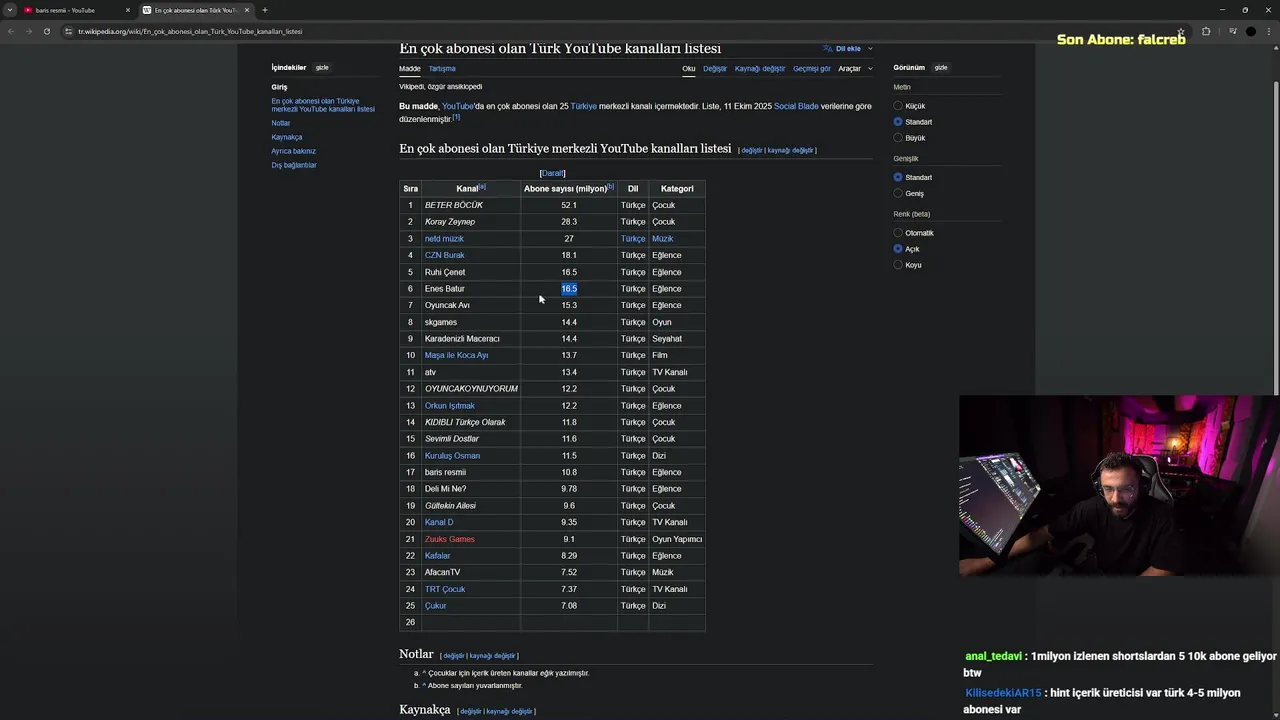Click the address bar URL

pyautogui.click(x=190, y=31)
